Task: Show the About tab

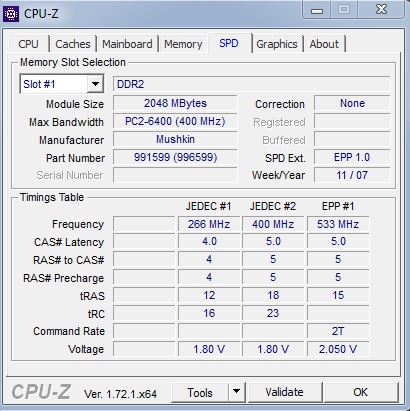Action: pyautogui.click(x=324, y=44)
